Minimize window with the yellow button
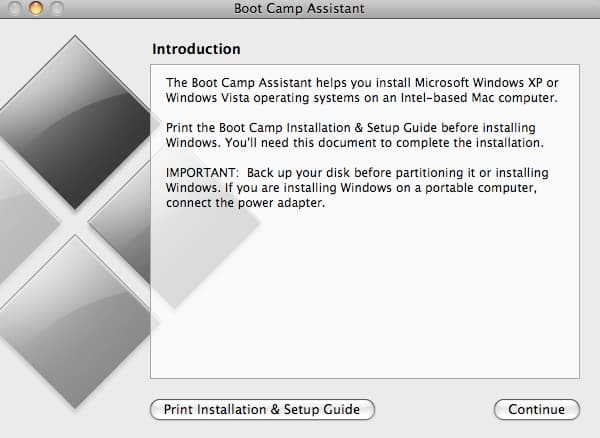600x438 pixels. click(x=36, y=8)
